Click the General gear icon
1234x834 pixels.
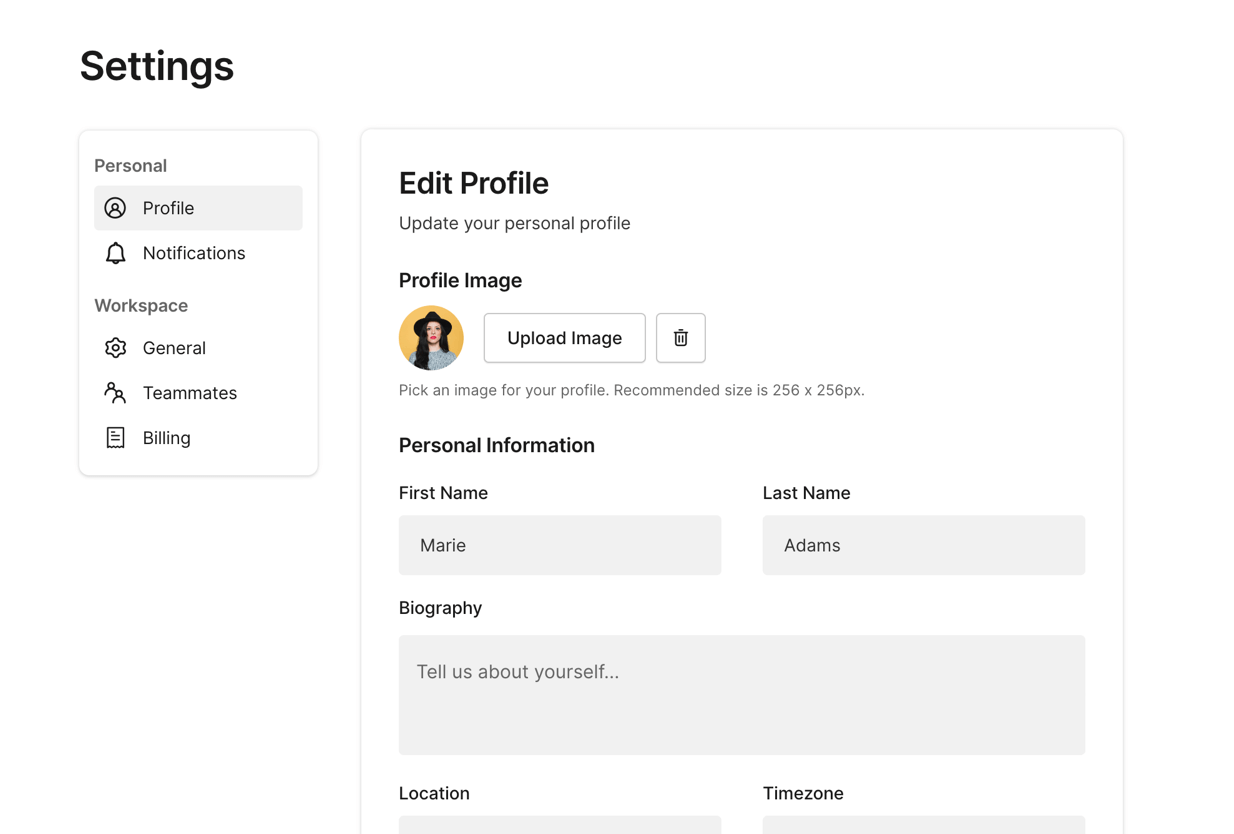pyautogui.click(x=116, y=348)
